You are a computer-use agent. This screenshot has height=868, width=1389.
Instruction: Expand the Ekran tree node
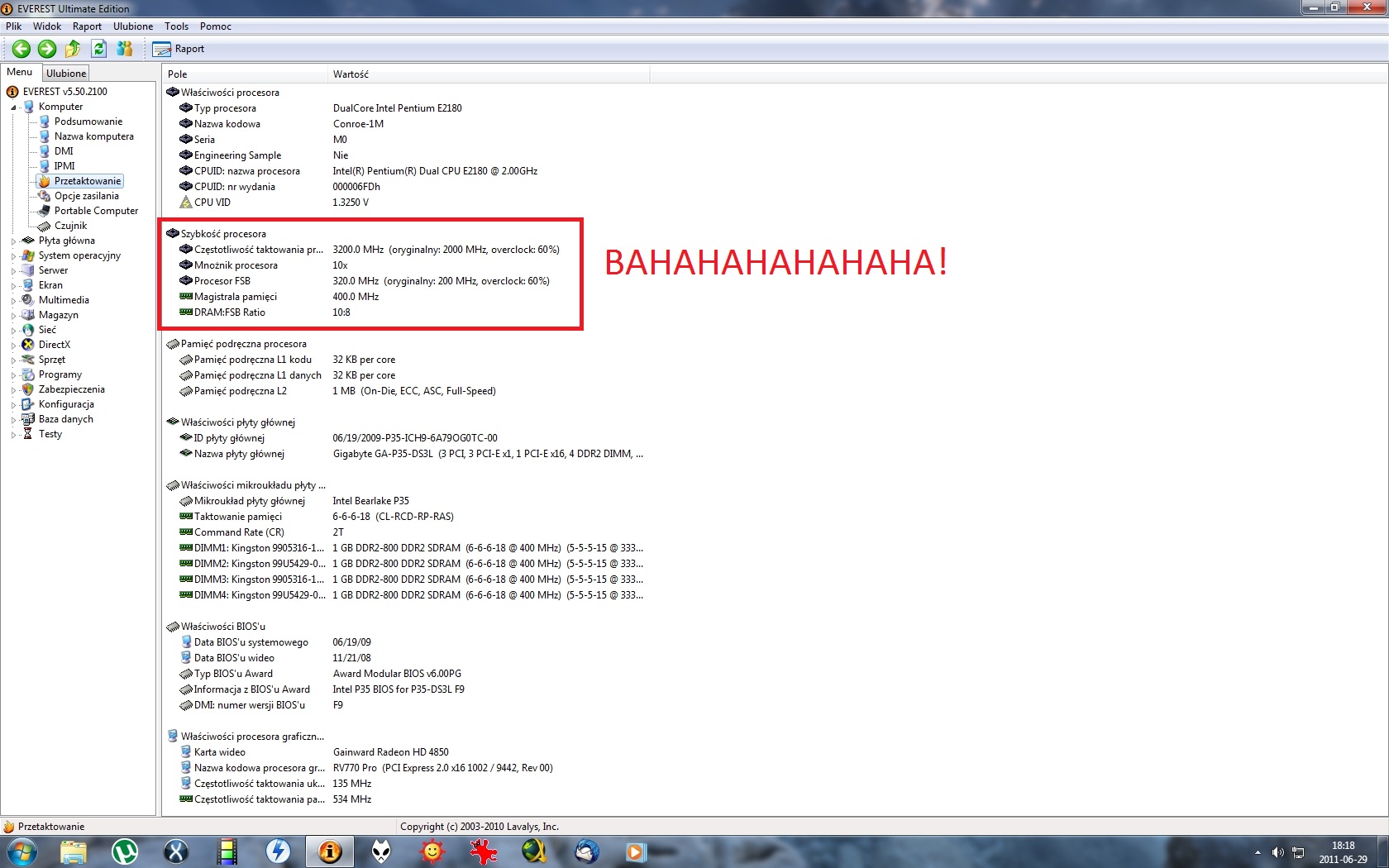[13, 286]
